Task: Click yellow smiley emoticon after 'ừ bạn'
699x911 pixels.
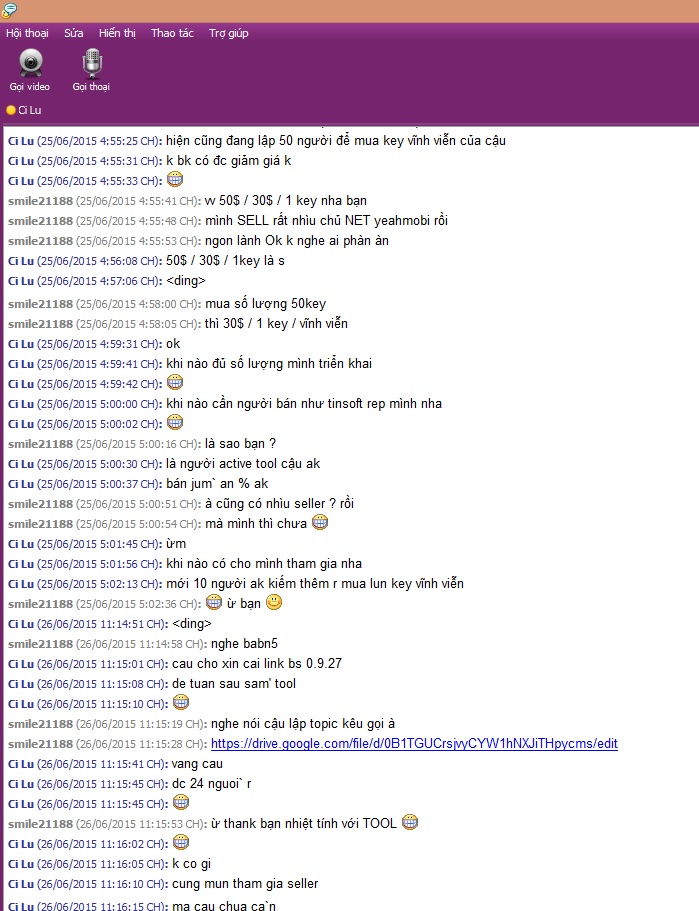Action: click(274, 602)
